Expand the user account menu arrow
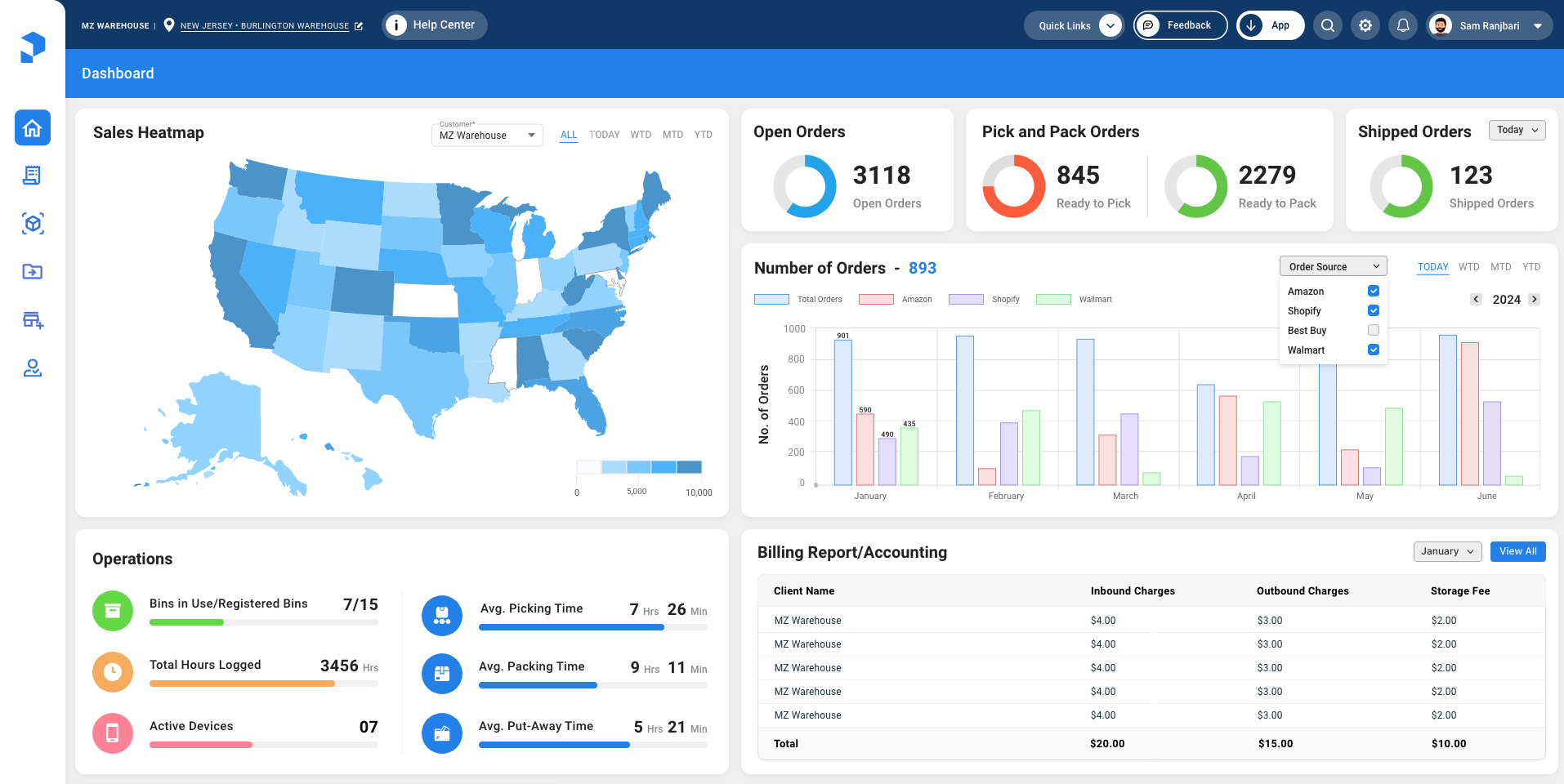 1538,26
